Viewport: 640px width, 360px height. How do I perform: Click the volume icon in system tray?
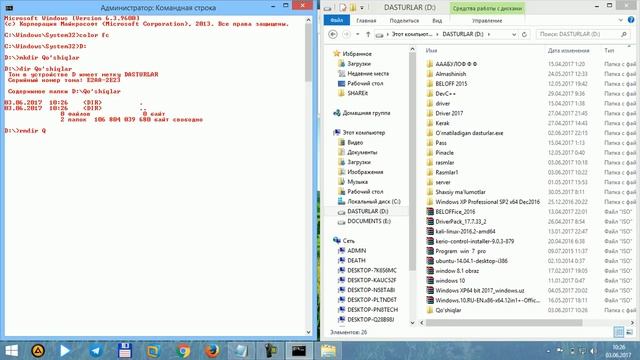[x=593, y=351]
